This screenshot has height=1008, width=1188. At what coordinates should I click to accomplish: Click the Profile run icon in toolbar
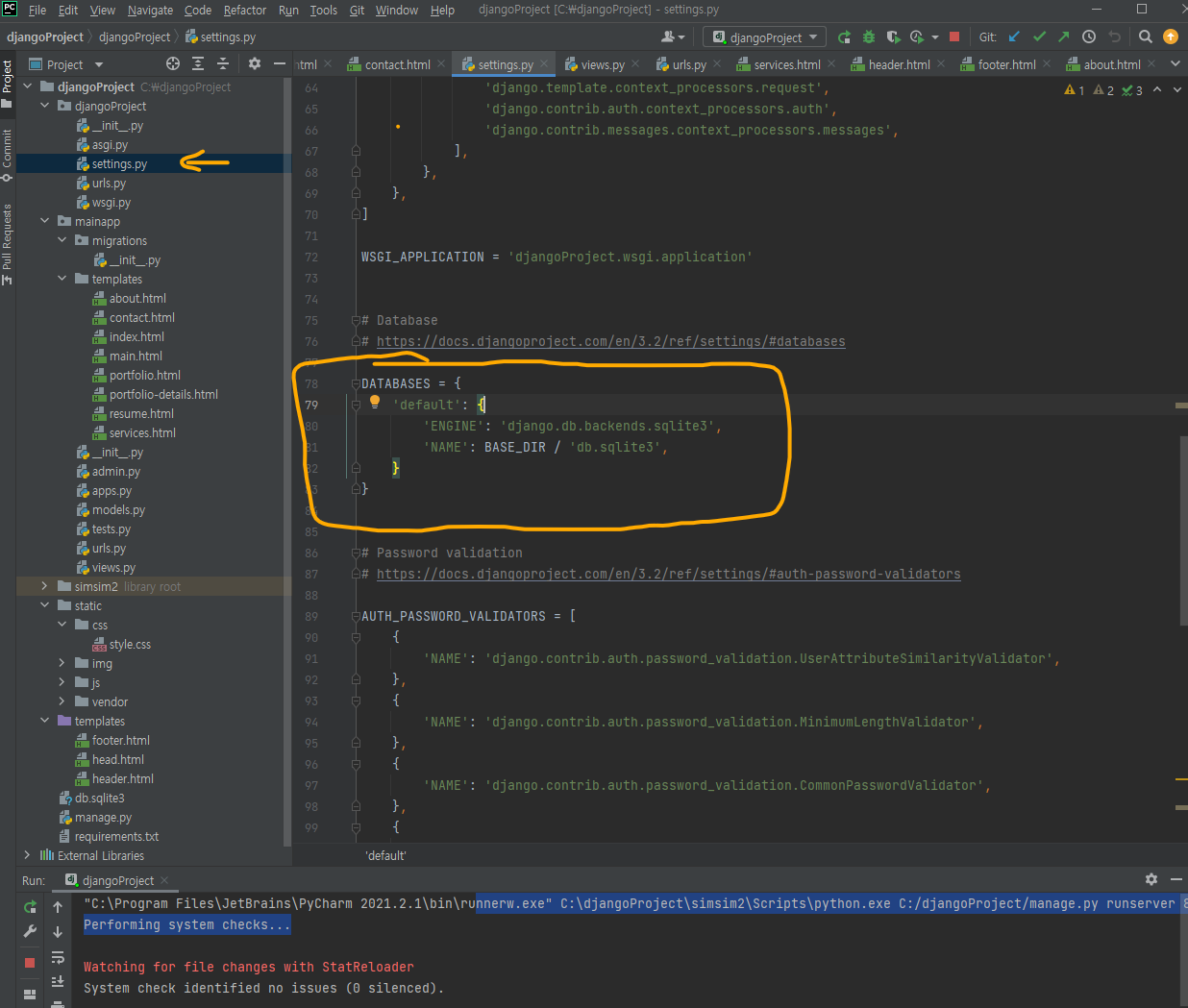click(x=917, y=37)
